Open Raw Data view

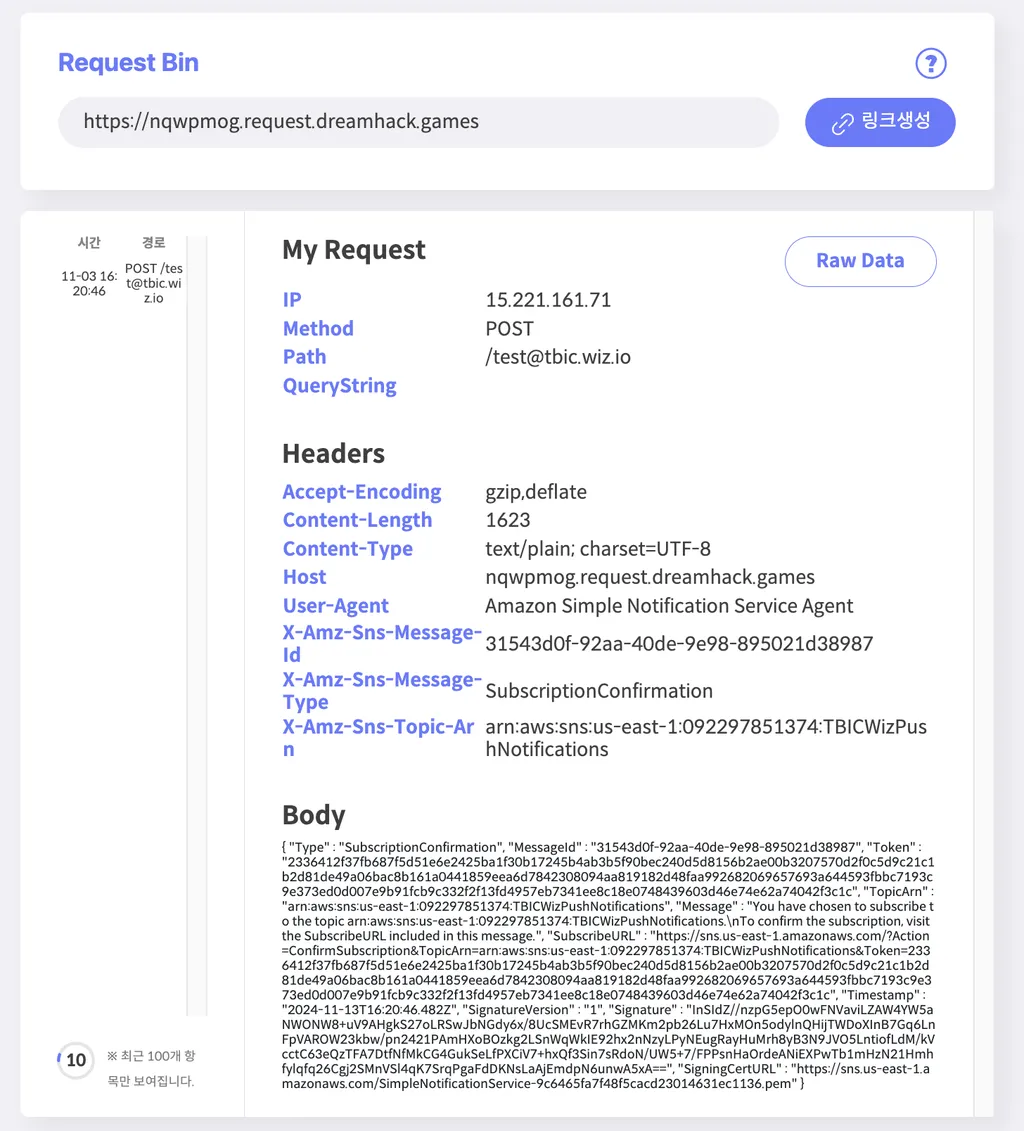(860, 261)
